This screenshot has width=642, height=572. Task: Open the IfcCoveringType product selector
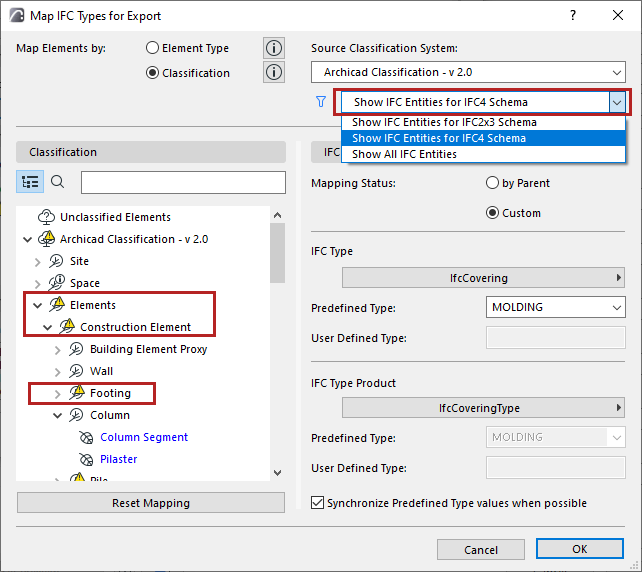point(483,408)
